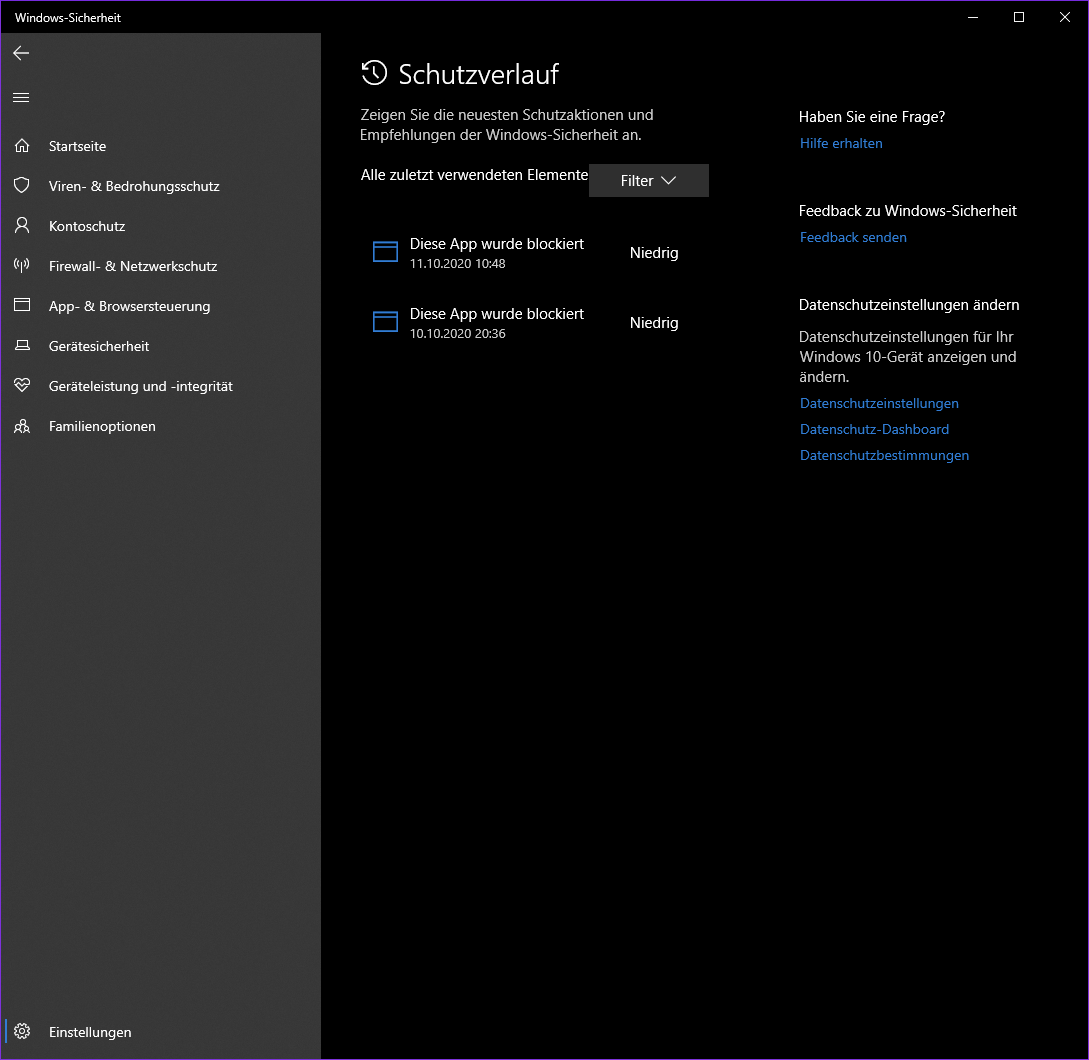Click 'Datenschutzeinstellungen ändern' heading
1089x1060 pixels.
[908, 305]
